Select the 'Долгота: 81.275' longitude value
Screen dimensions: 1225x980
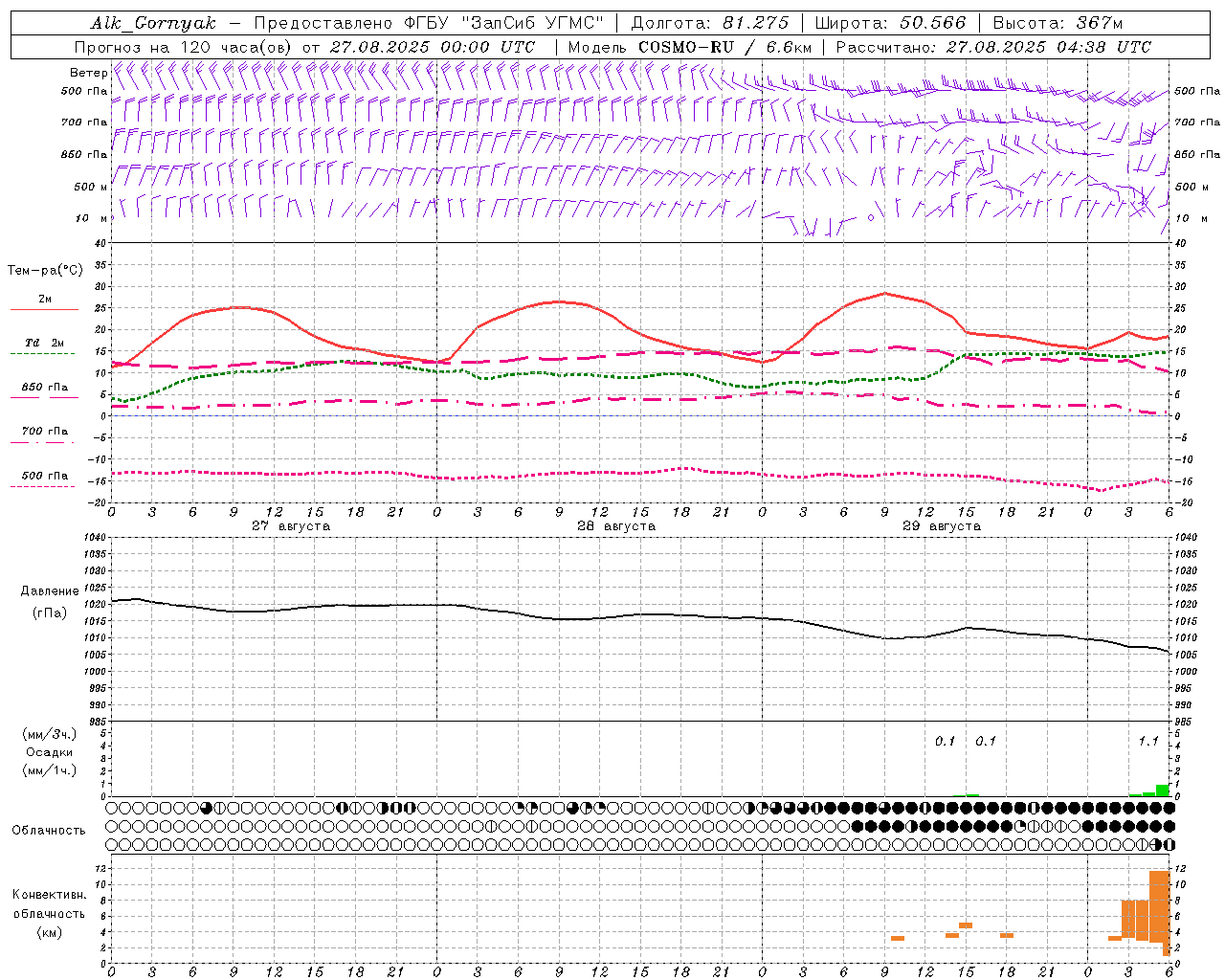pyautogui.click(x=710, y=23)
